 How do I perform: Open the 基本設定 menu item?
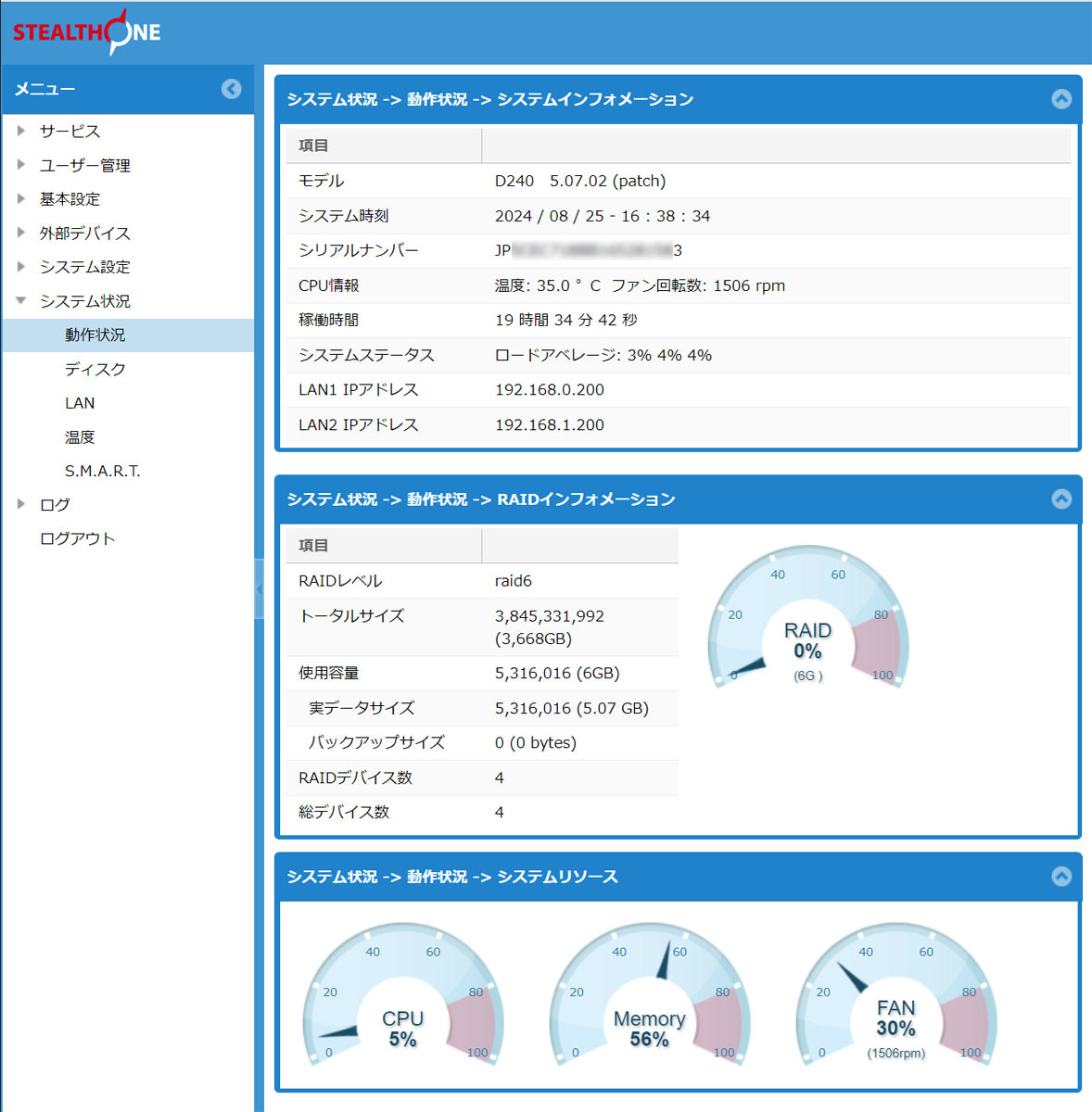coord(70,199)
